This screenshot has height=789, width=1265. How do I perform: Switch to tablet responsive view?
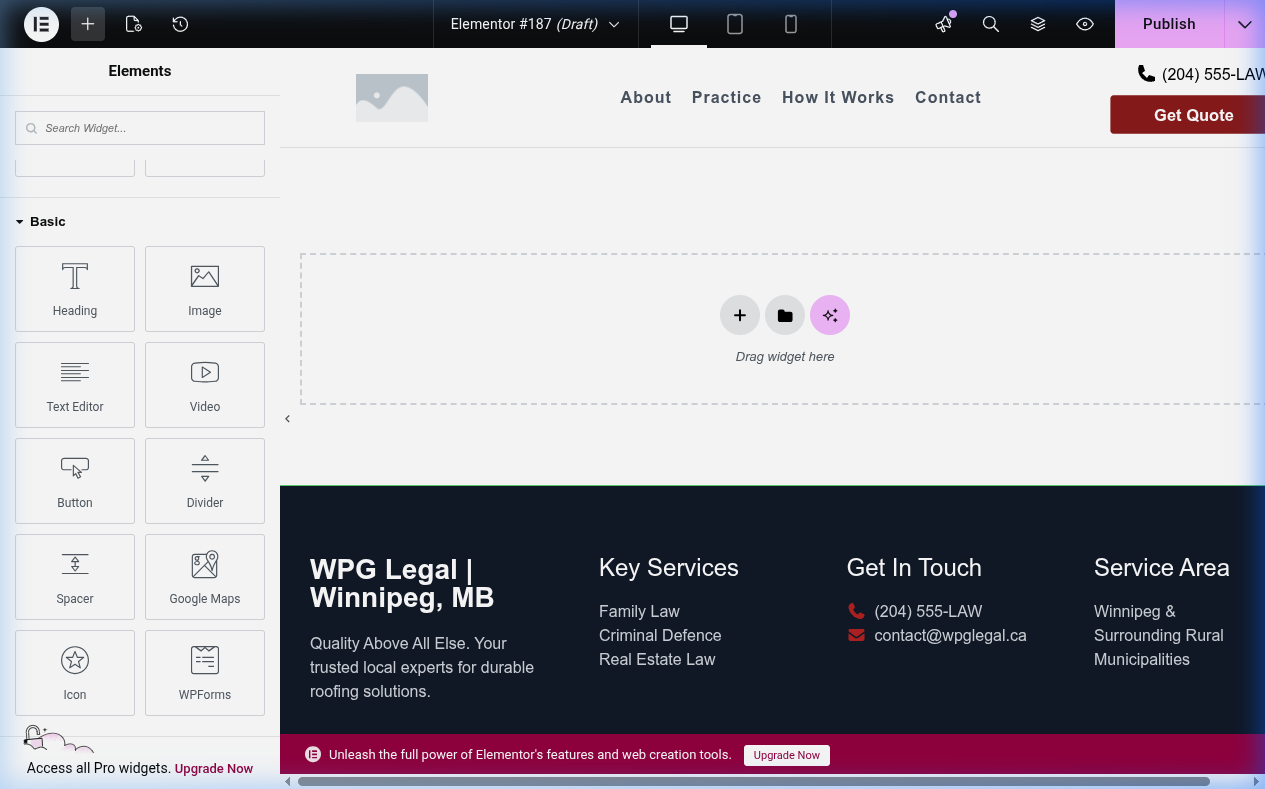(x=735, y=24)
